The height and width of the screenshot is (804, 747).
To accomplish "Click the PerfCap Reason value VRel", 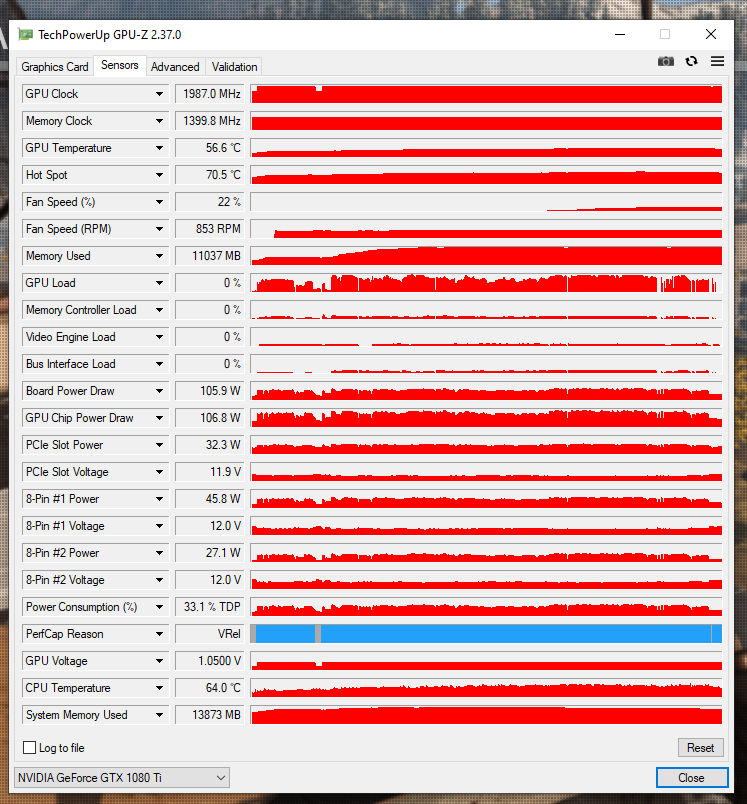I will coord(210,634).
